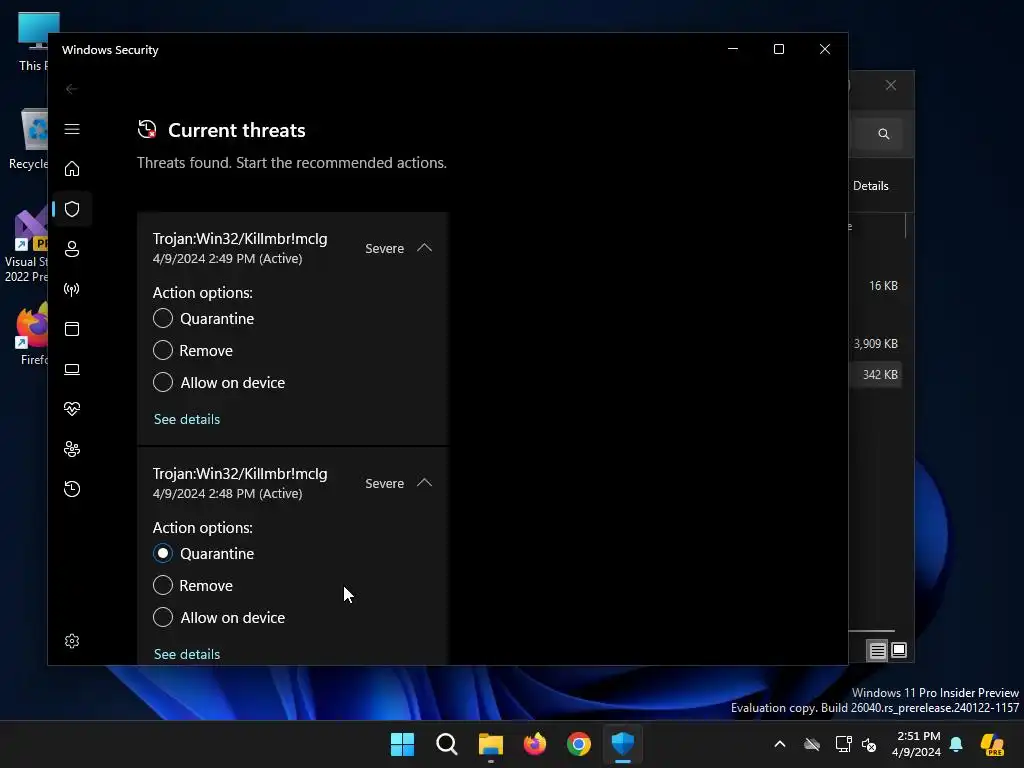The width and height of the screenshot is (1024, 768).
Task: Select Quarantine for the 2:48 PM threat
Action: 163,553
